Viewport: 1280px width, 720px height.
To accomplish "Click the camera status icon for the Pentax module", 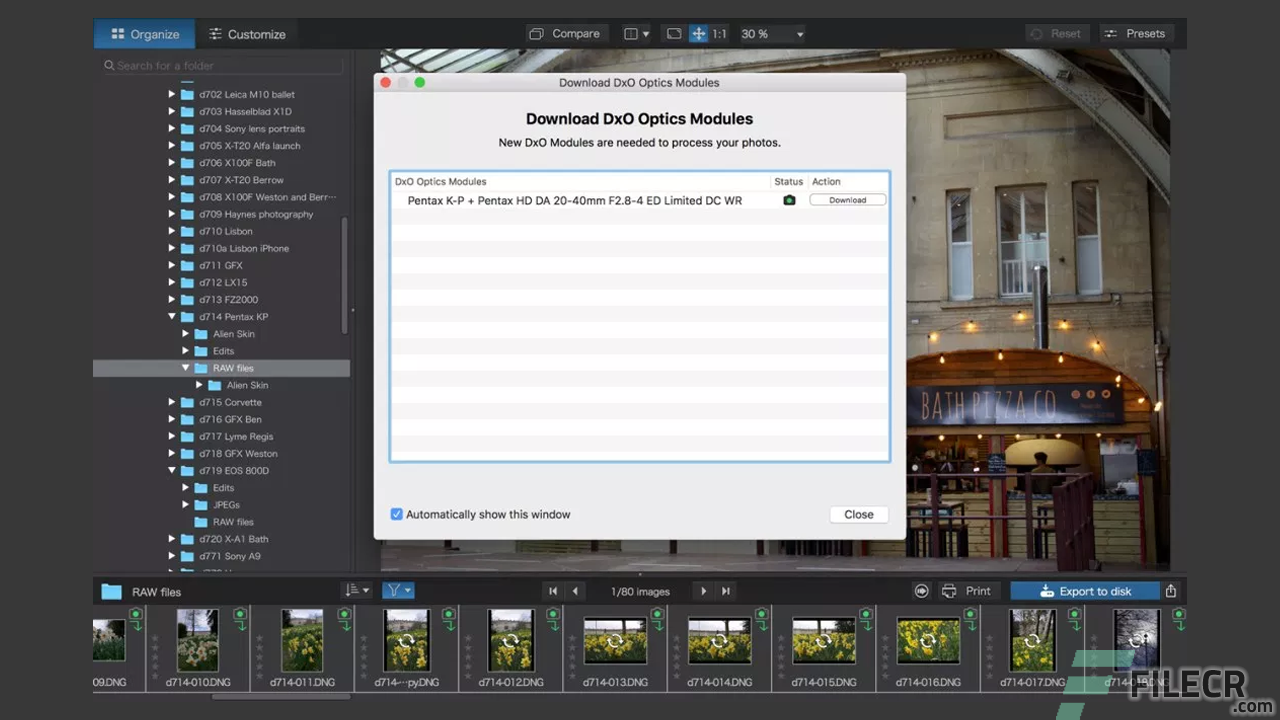I will click(789, 200).
